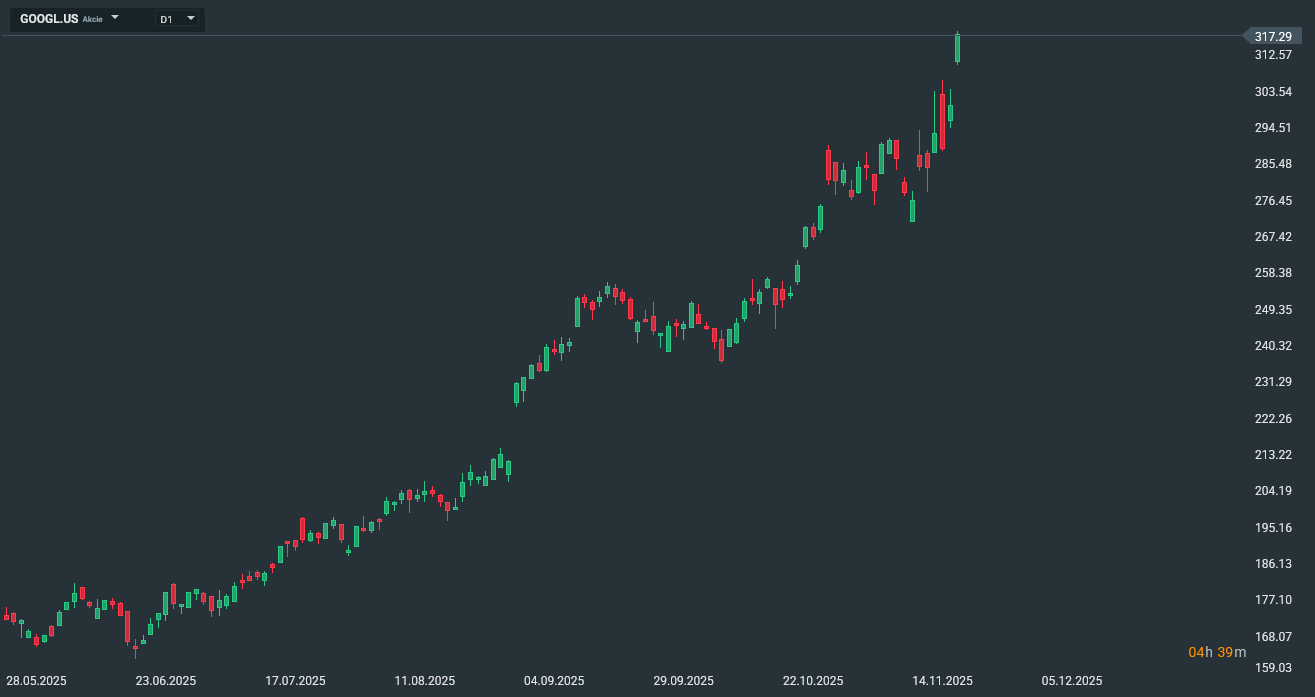Click the 285.48 price axis label
Screen dimensions: 1315x697
point(1273,164)
